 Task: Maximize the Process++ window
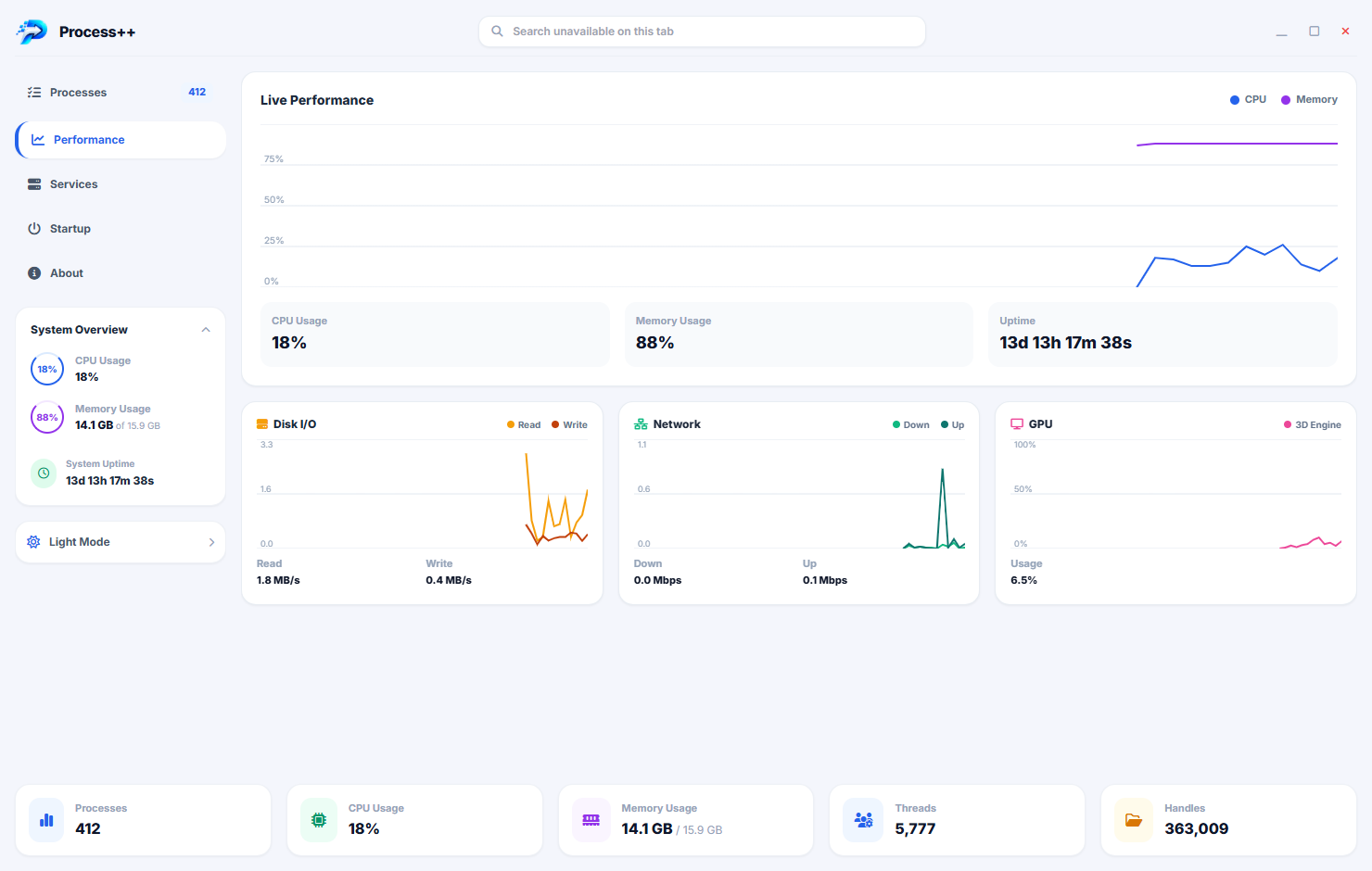(1314, 32)
